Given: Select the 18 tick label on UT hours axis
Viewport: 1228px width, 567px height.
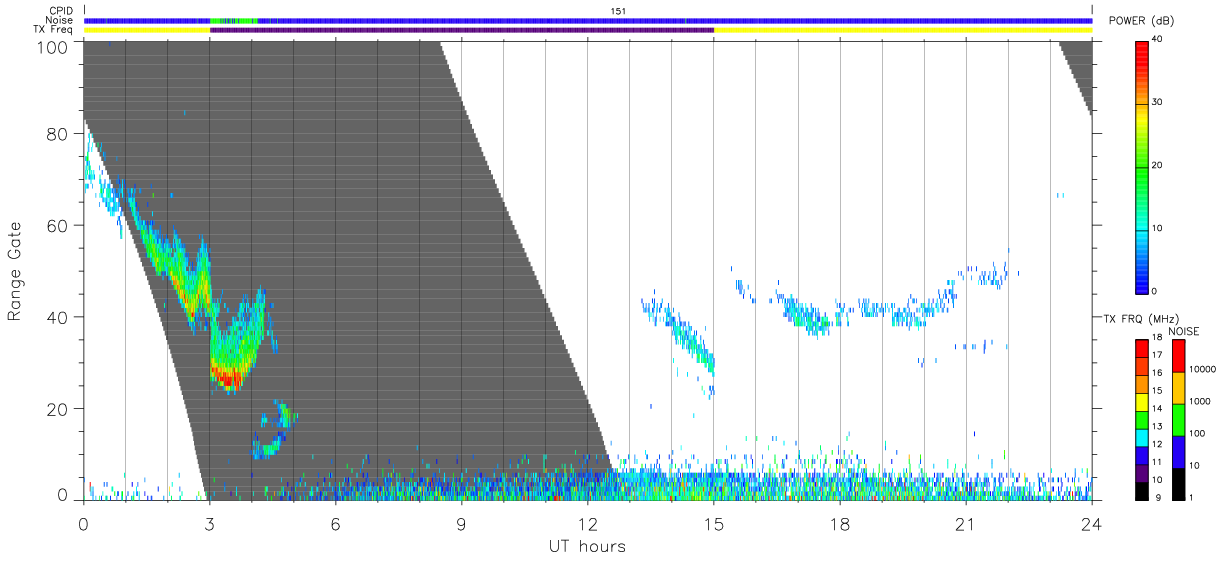Looking at the screenshot, I should click(839, 524).
